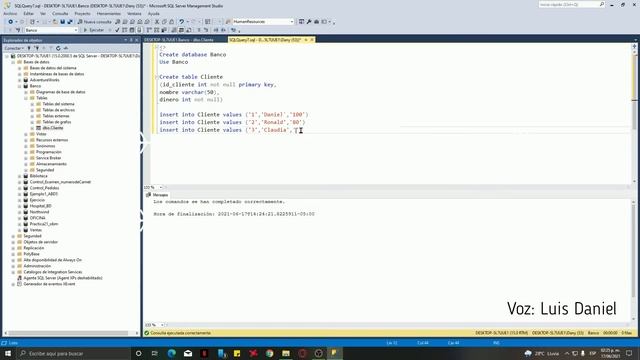Expand the AdventureWorks database node
640x360 pixels.
click(20, 80)
